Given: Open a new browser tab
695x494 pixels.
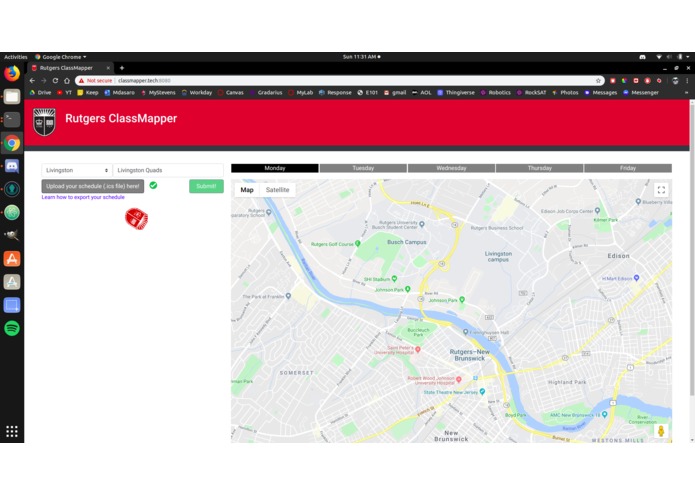Looking at the screenshot, I should coord(121,68).
